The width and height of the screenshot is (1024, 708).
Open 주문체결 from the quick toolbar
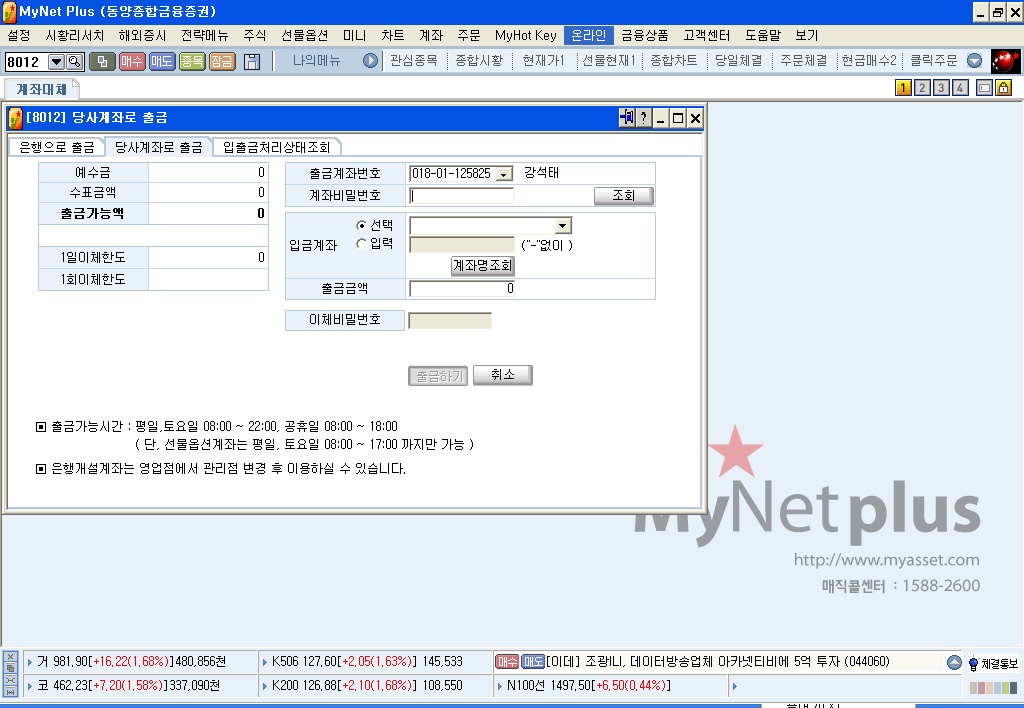coord(804,61)
